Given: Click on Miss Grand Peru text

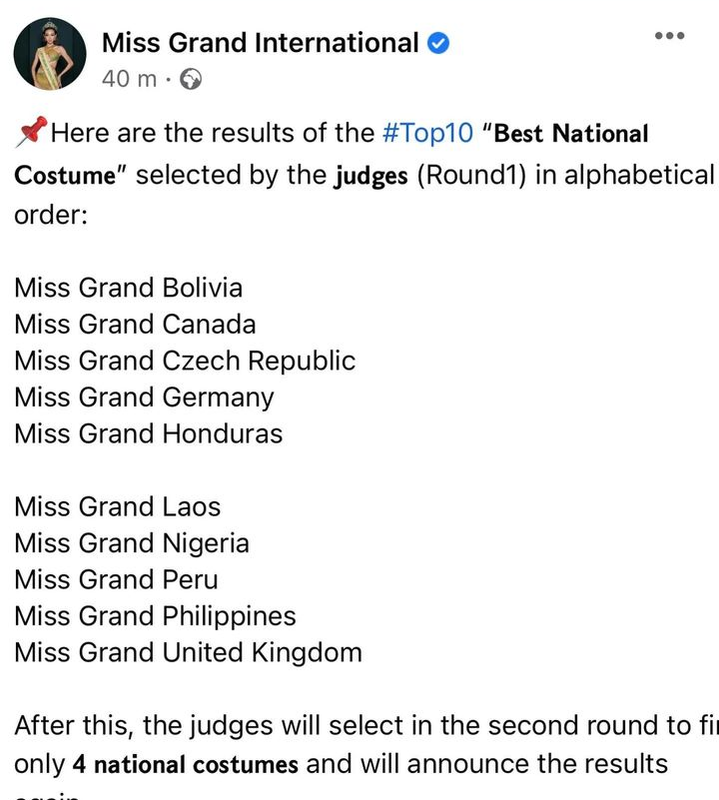Looking at the screenshot, I should pyautogui.click(x=116, y=580).
